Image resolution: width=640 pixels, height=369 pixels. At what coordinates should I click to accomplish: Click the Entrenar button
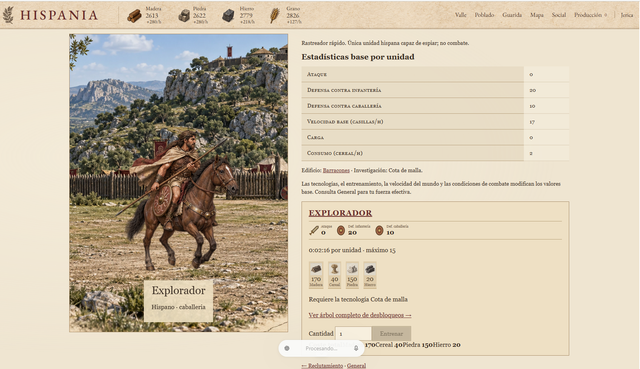[x=391, y=333]
